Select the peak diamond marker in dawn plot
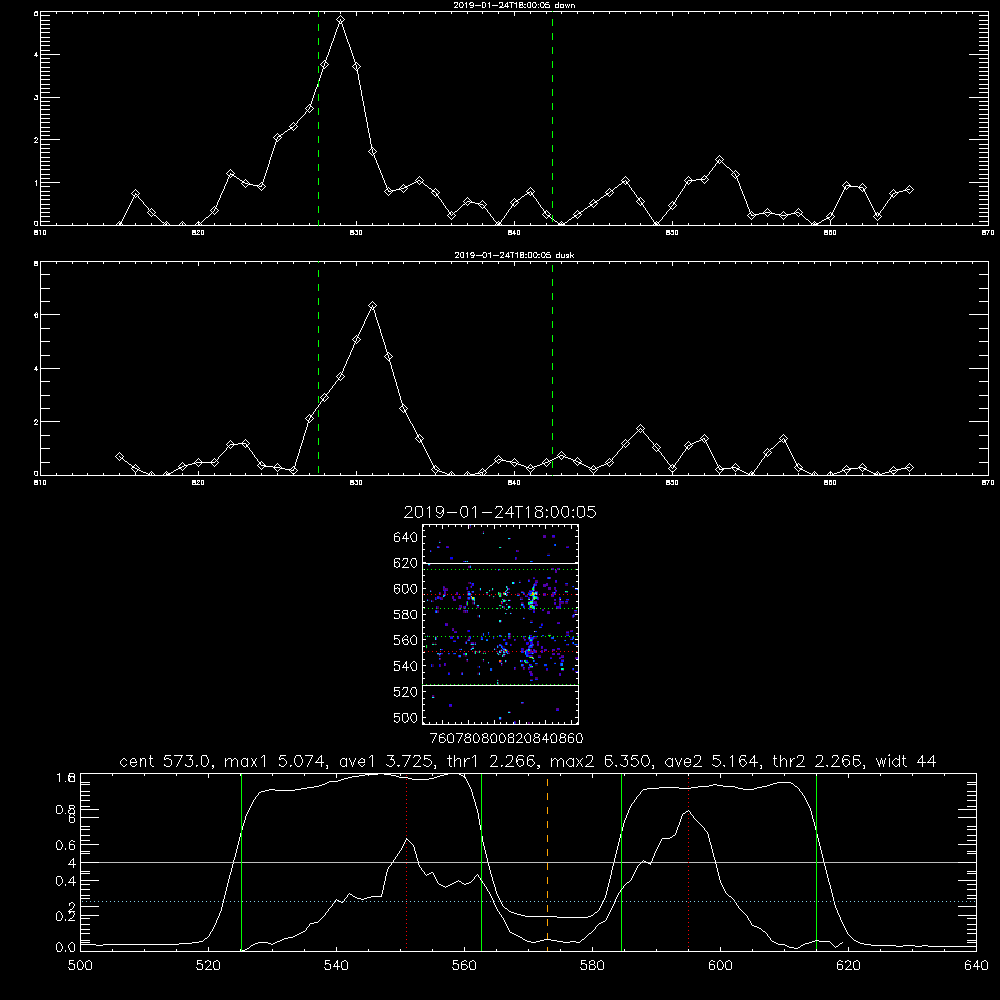This screenshot has height=1000, width=1000. [341, 20]
